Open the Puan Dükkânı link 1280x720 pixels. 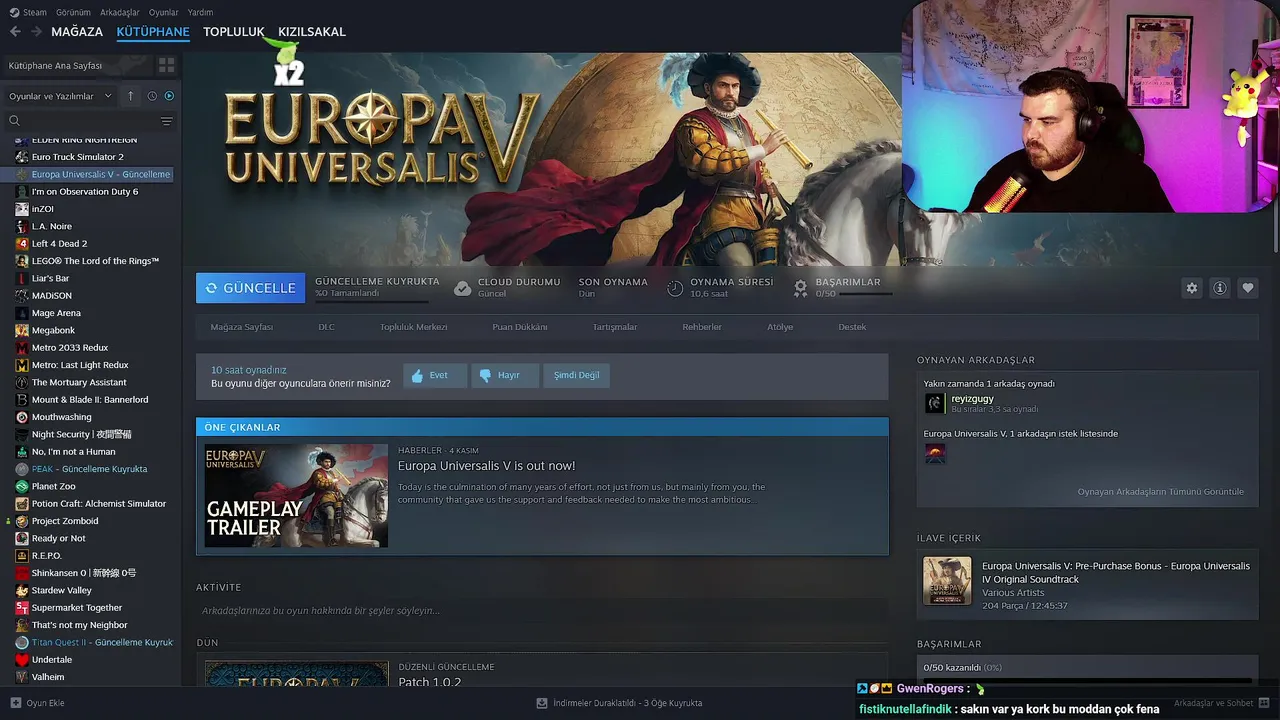tap(520, 327)
